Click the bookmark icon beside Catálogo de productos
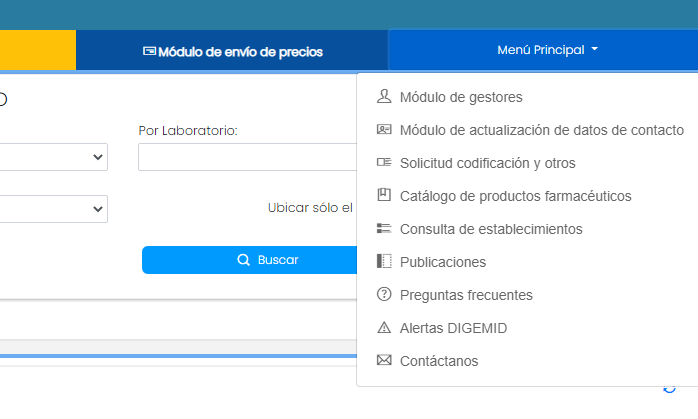This screenshot has width=698, height=419. (x=384, y=195)
